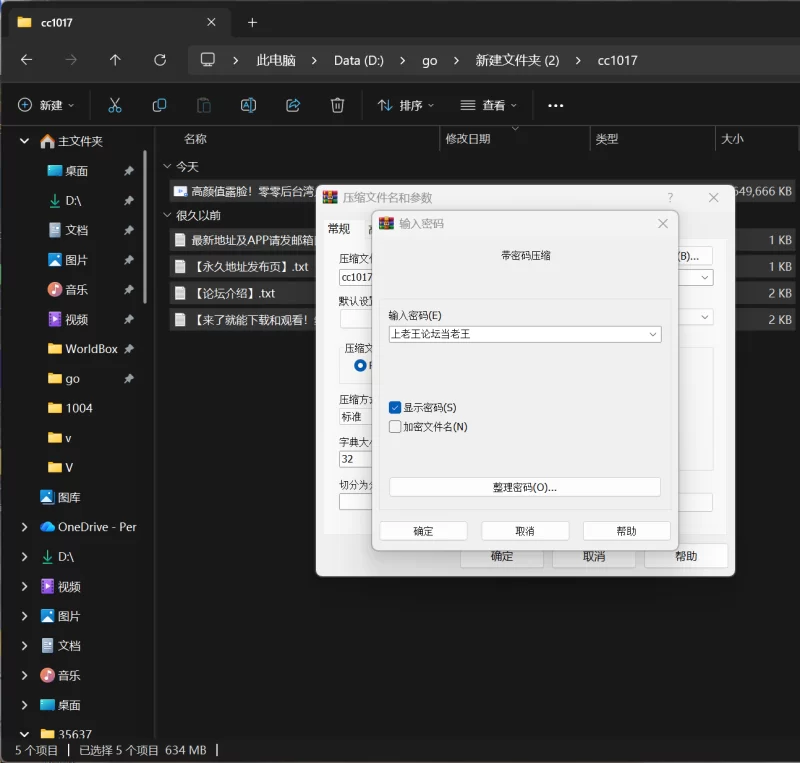This screenshot has width=800, height=763.
Task: Open the three-dots See more menu
Action: 556,106
